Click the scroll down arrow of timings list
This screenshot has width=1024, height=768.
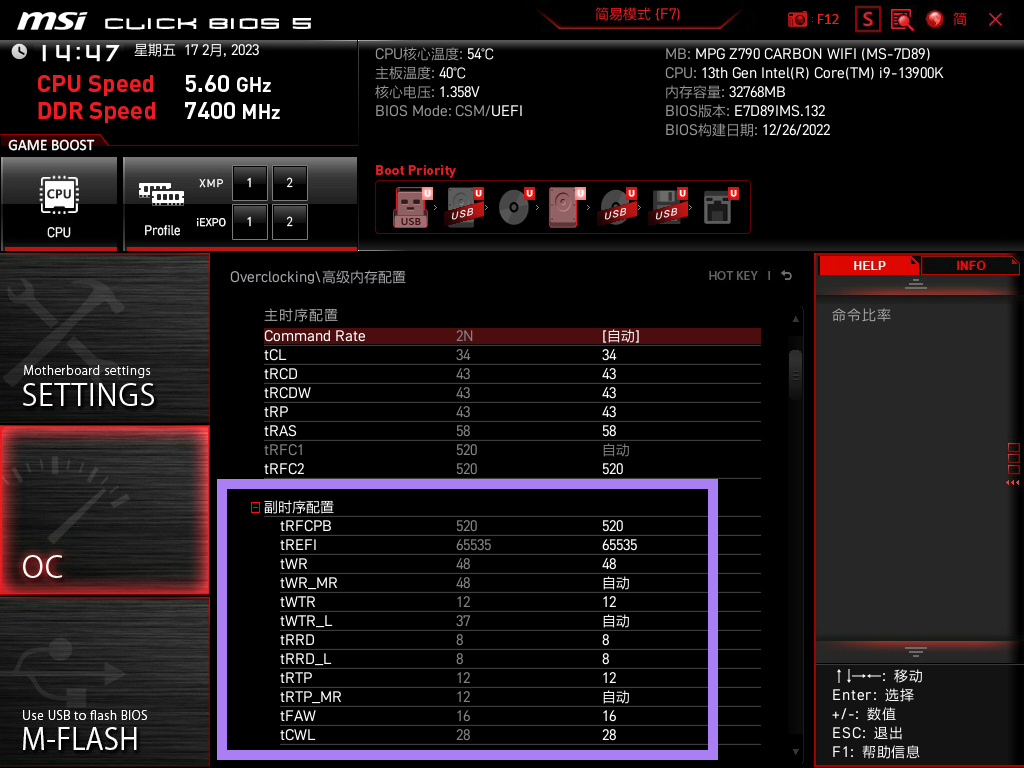point(795,752)
